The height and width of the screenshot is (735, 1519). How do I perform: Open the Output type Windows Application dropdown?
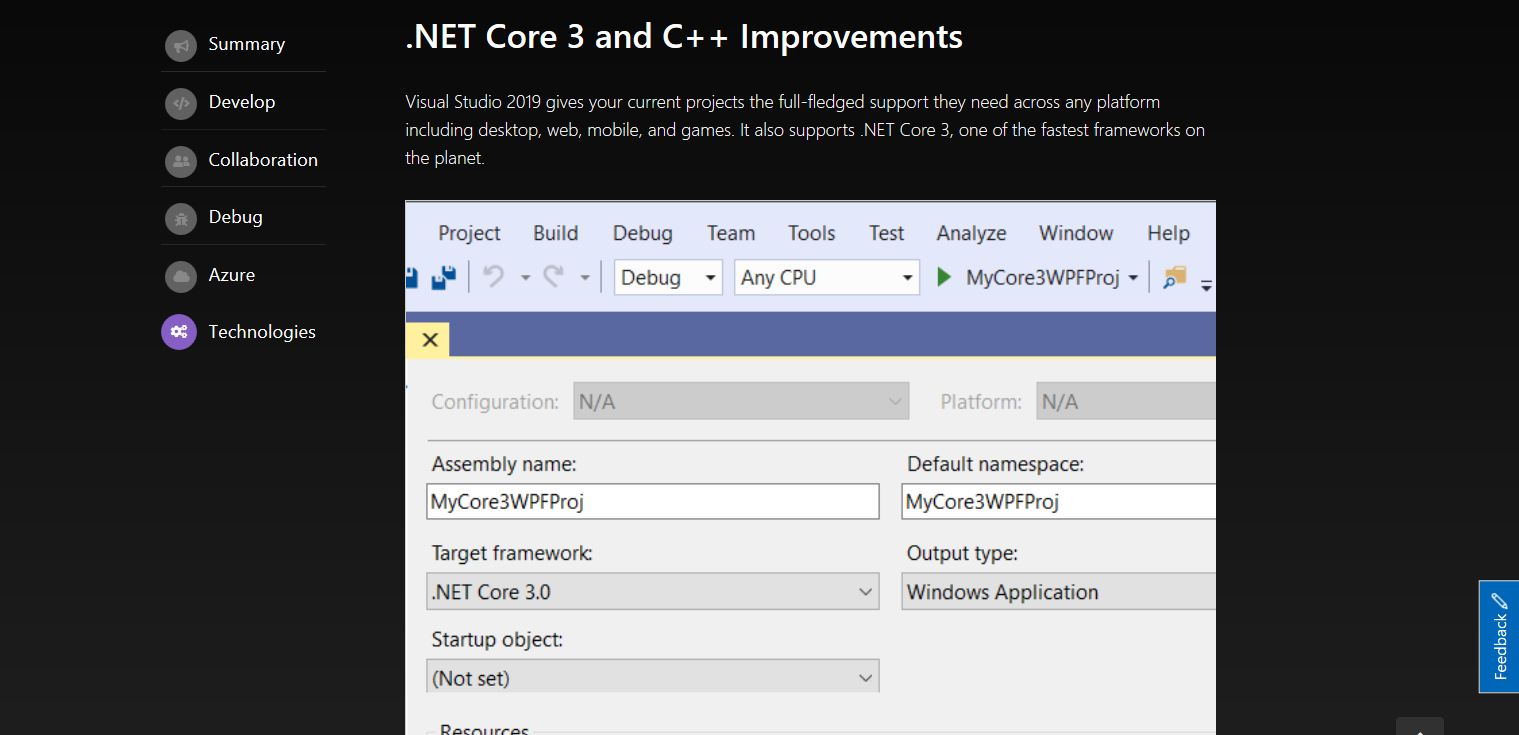pyautogui.click(x=1059, y=592)
